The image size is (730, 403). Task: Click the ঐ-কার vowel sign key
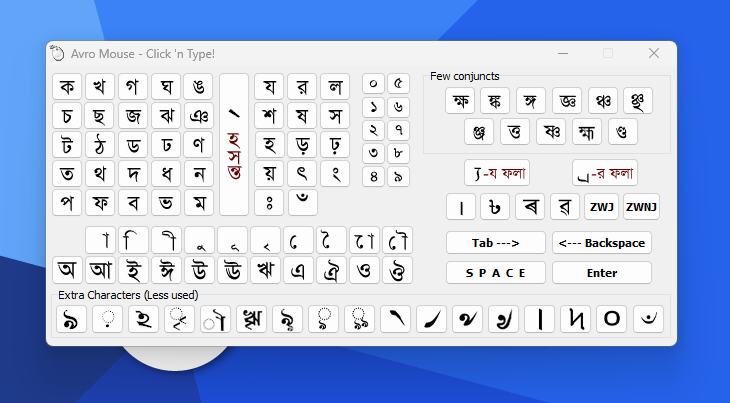(331, 240)
